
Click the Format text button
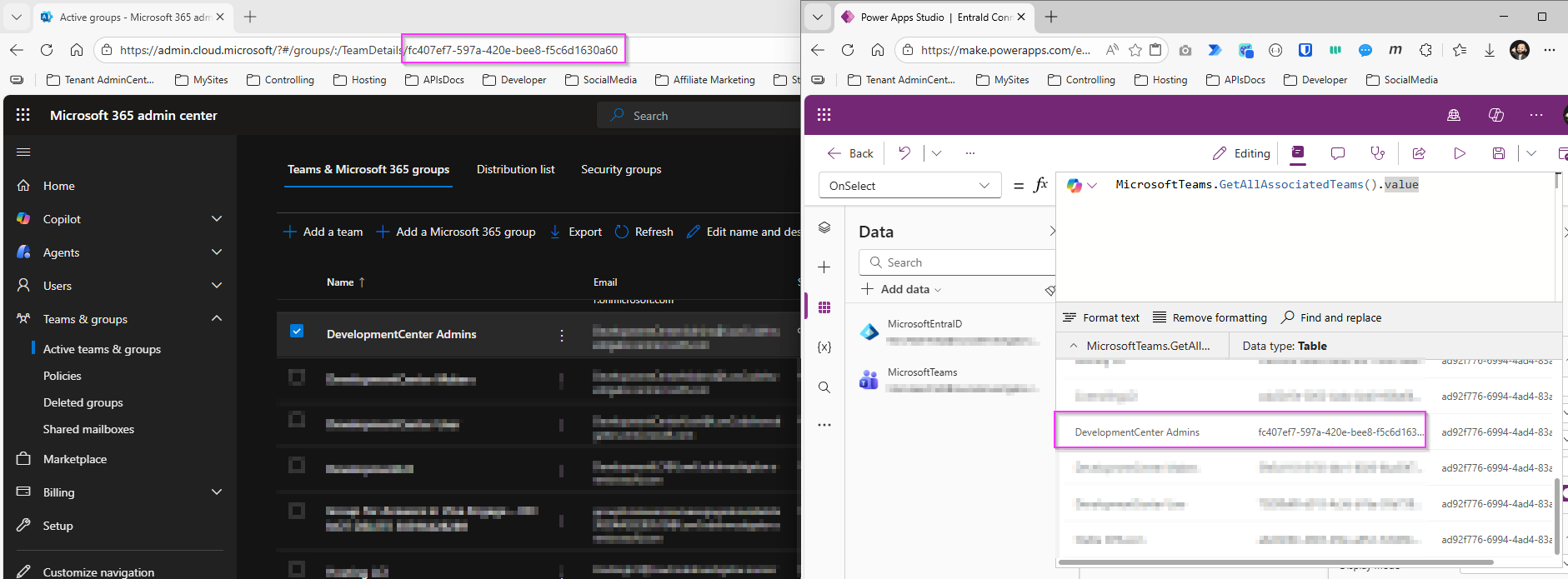tap(1101, 317)
